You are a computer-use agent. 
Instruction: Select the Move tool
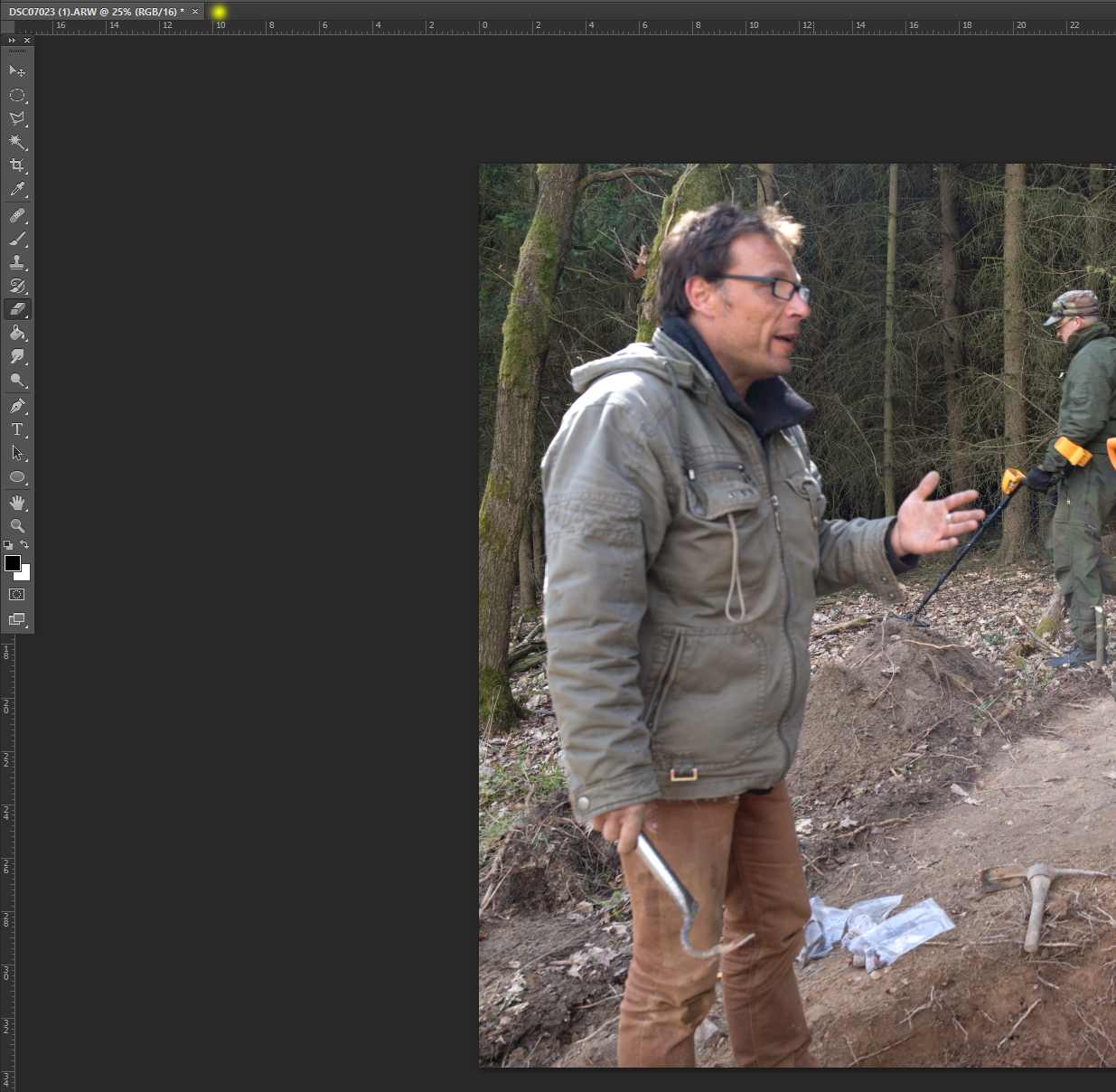tap(17, 71)
